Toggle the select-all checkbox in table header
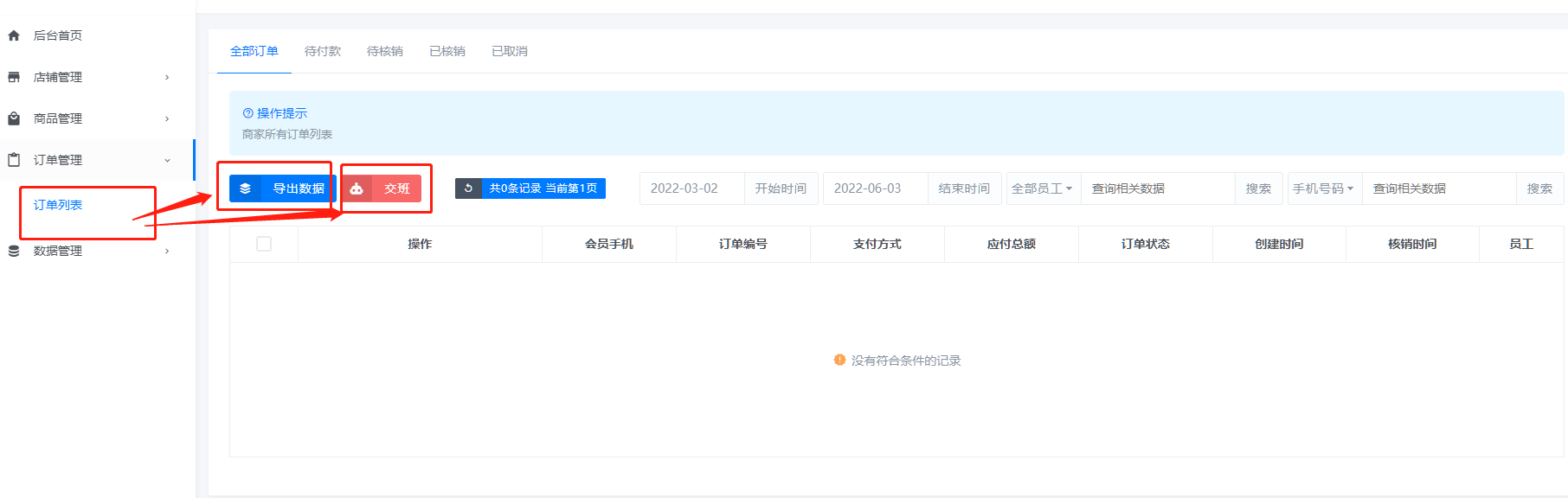Screen dimensions: 1568x498 264,244
